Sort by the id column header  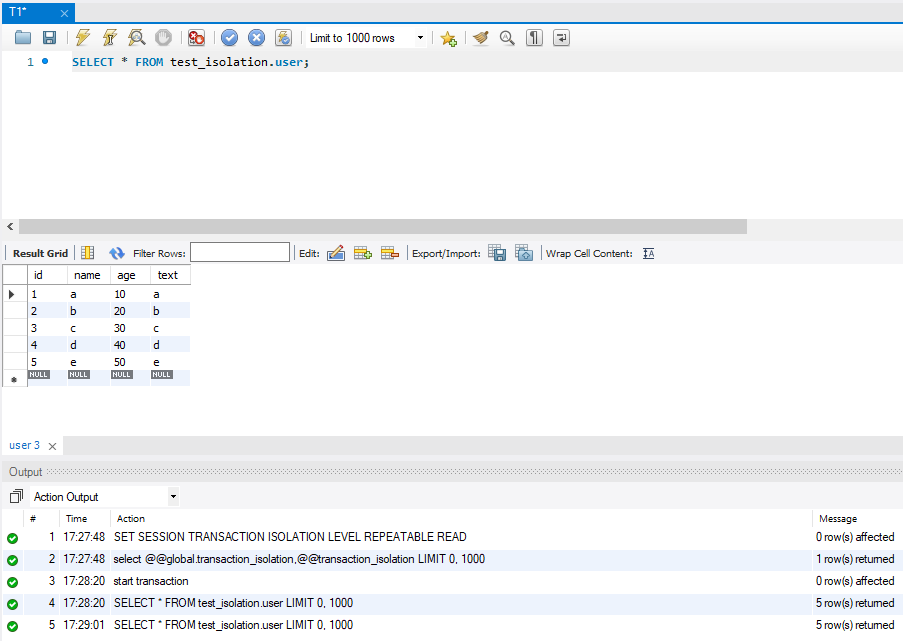pos(47,275)
